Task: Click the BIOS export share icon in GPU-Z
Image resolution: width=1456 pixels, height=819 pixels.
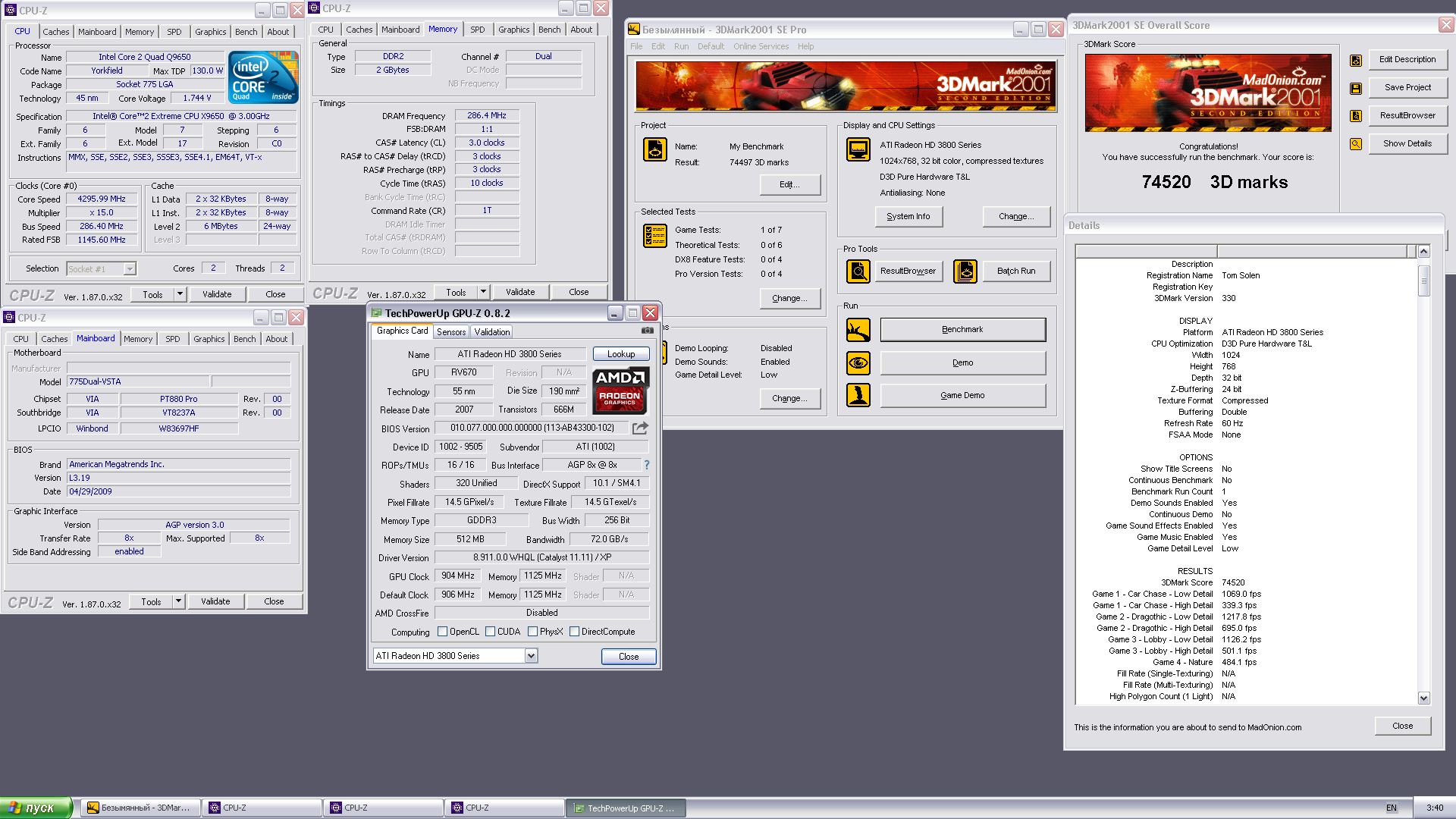Action: pyautogui.click(x=641, y=428)
